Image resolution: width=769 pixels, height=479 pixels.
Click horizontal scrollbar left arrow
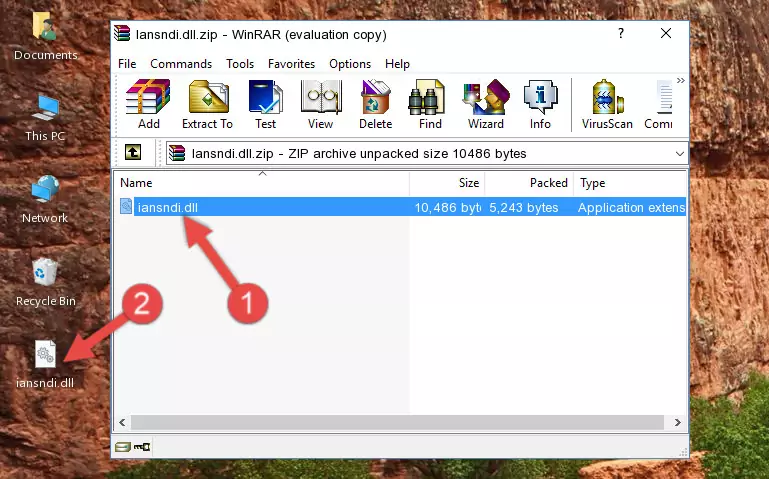coord(123,422)
